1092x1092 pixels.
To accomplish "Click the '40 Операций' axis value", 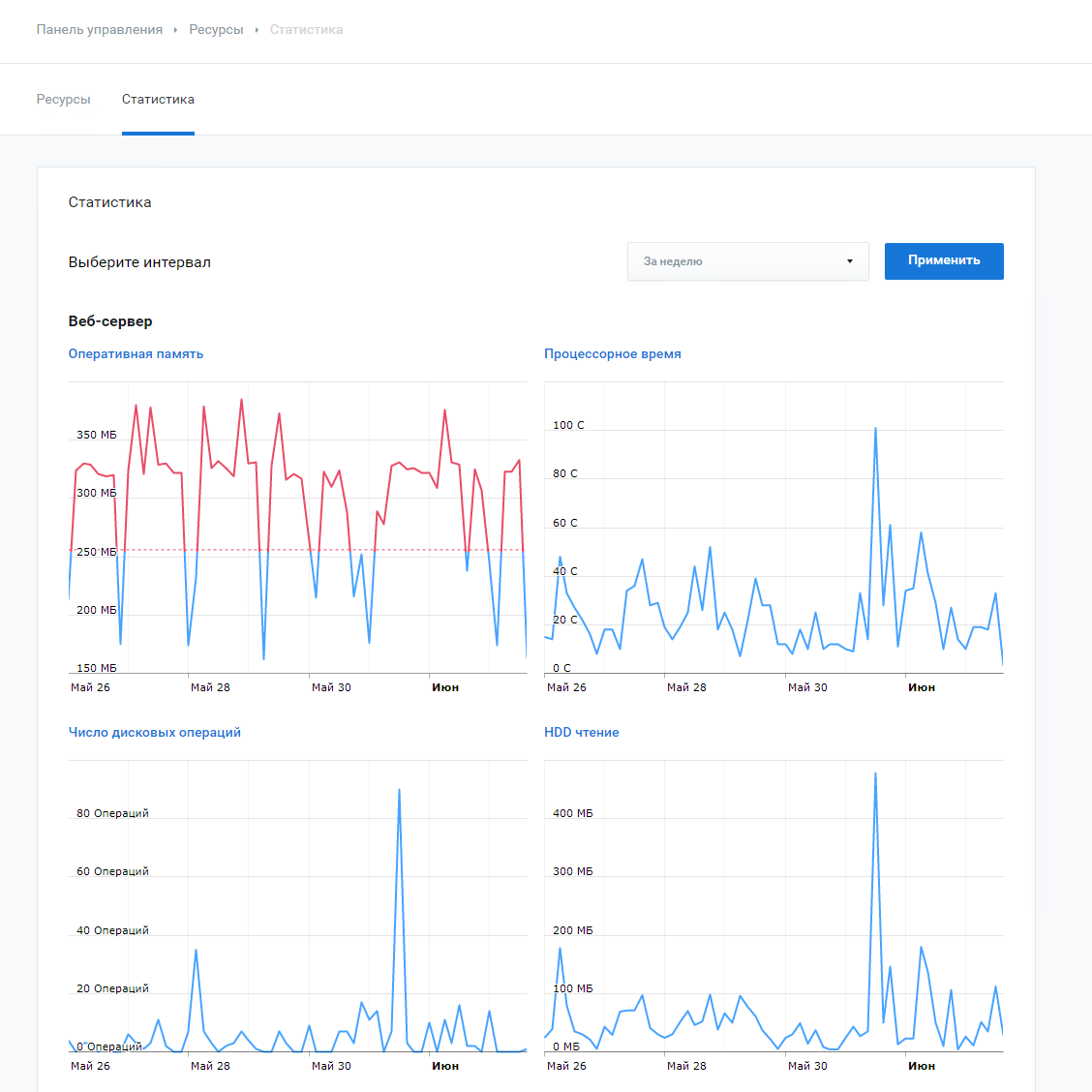I will (113, 930).
